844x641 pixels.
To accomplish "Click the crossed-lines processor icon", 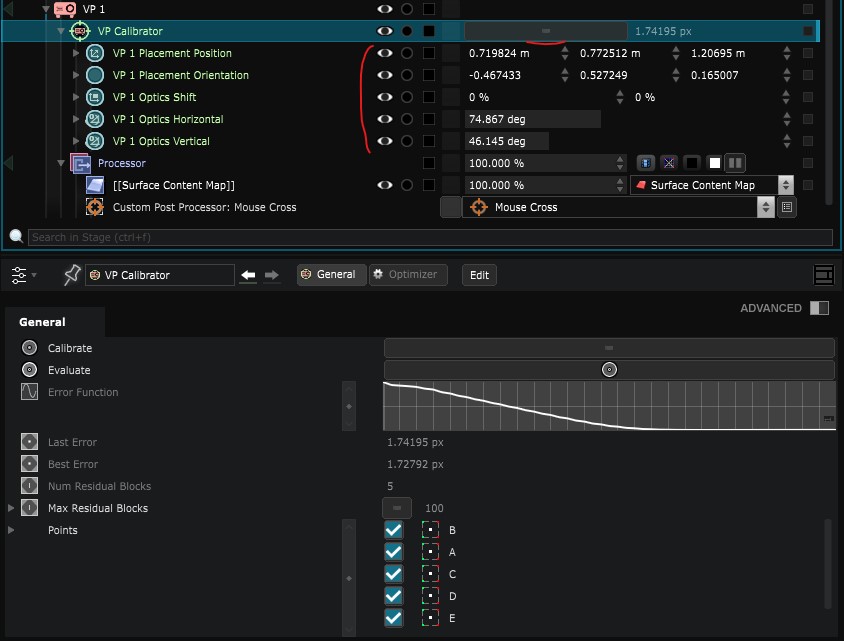I will pos(669,163).
